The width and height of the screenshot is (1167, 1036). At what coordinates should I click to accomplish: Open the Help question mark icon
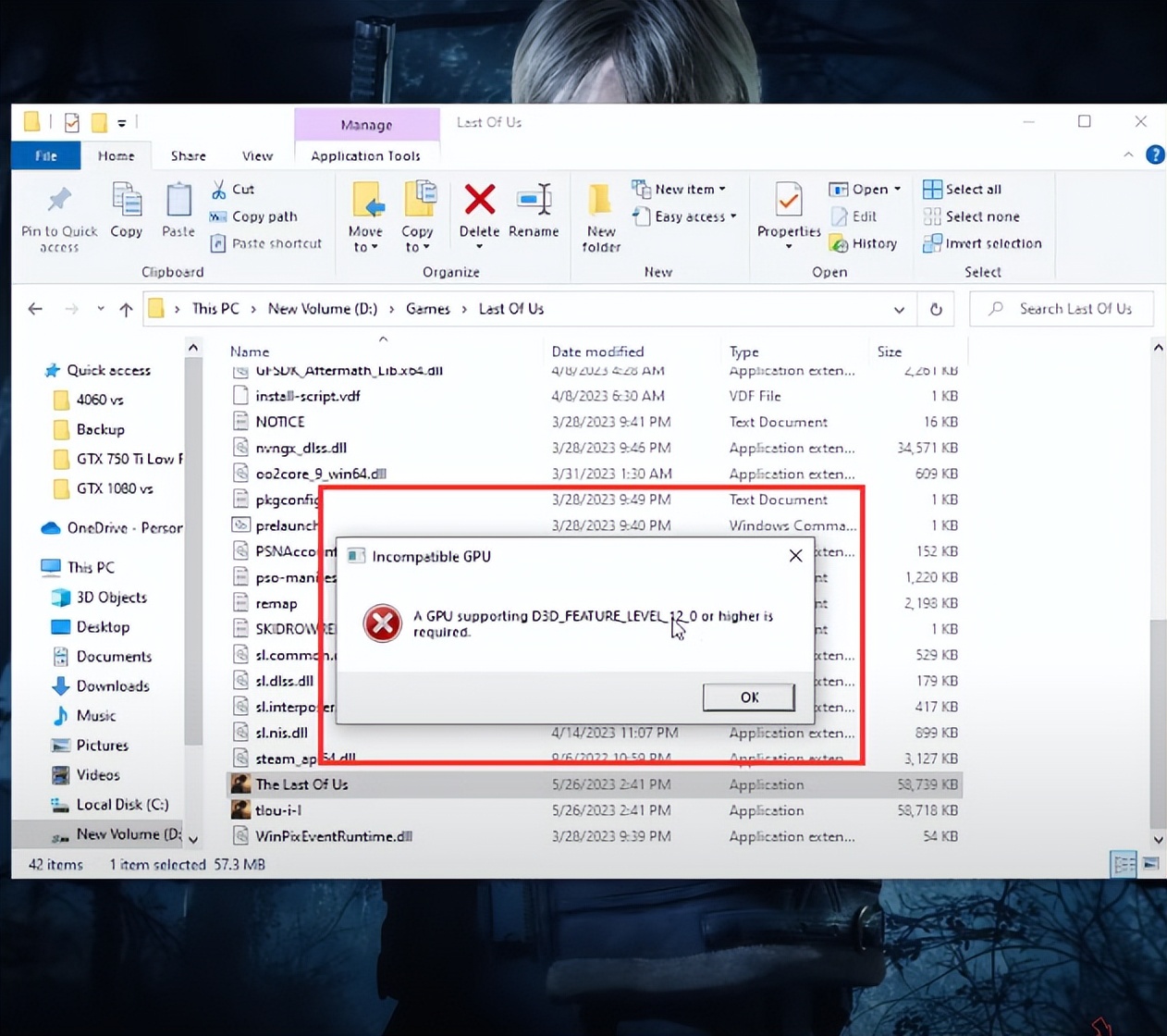pos(1155,154)
